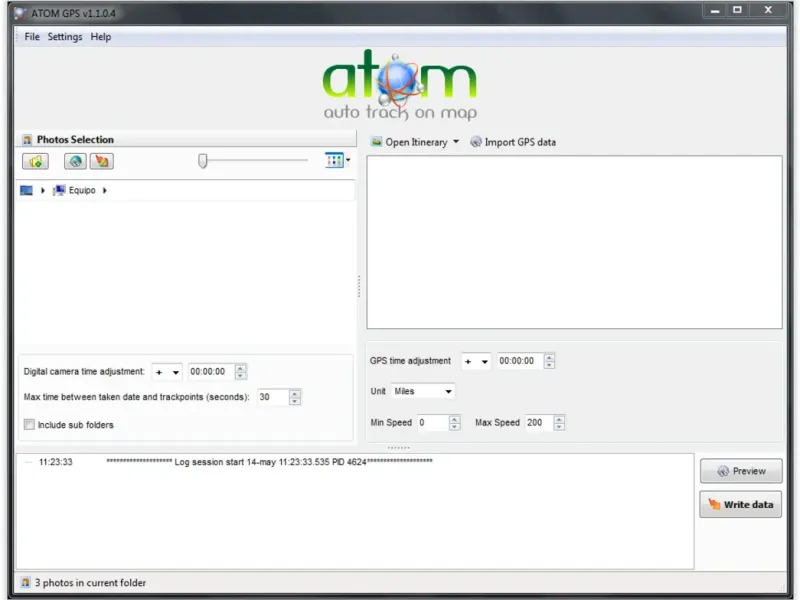The width and height of the screenshot is (800, 600).
Task: Open the Open Itinerary dropdown arrow
Action: tap(456, 142)
